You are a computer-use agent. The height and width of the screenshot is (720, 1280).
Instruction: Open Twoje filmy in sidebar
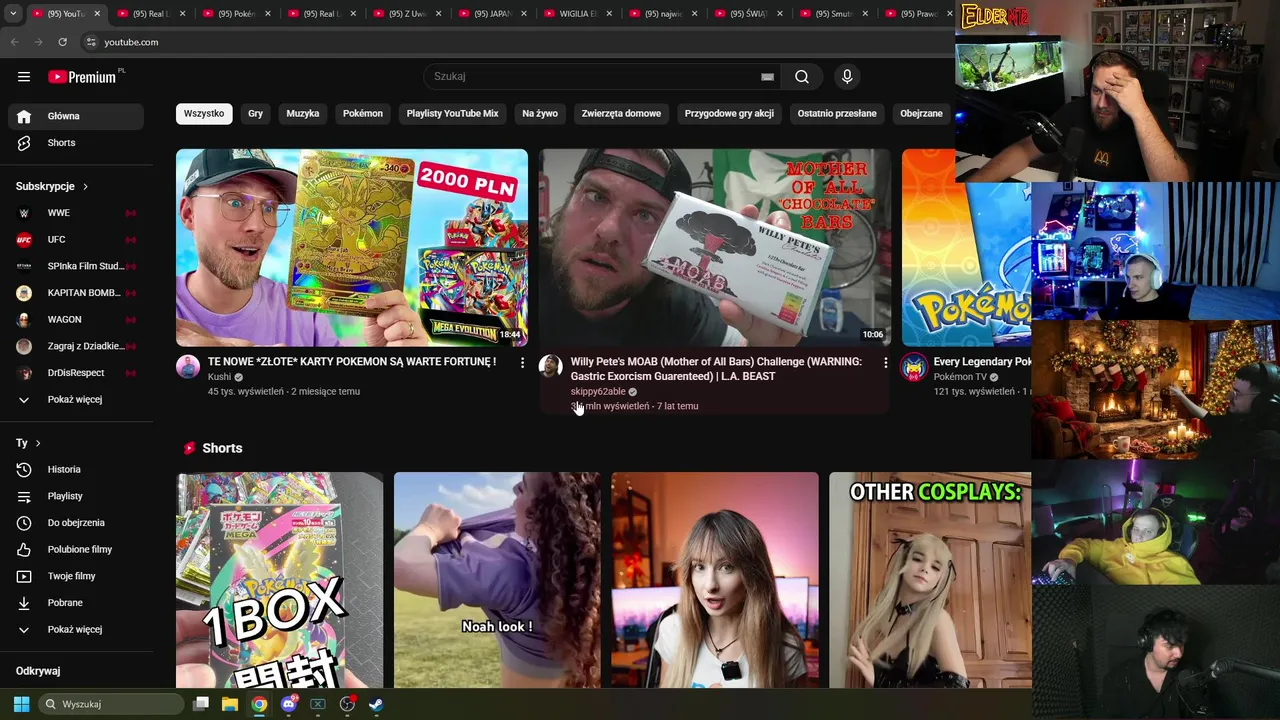(76, 576)
